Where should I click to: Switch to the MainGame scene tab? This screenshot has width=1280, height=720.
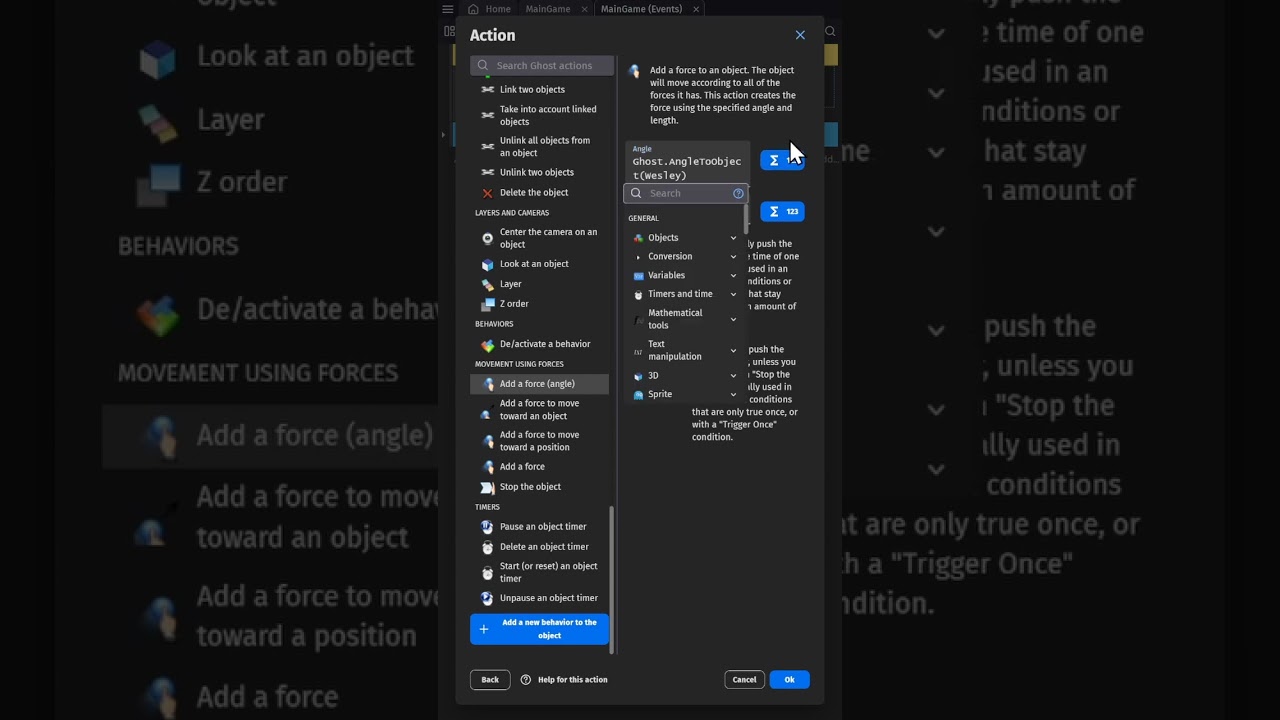548,9
